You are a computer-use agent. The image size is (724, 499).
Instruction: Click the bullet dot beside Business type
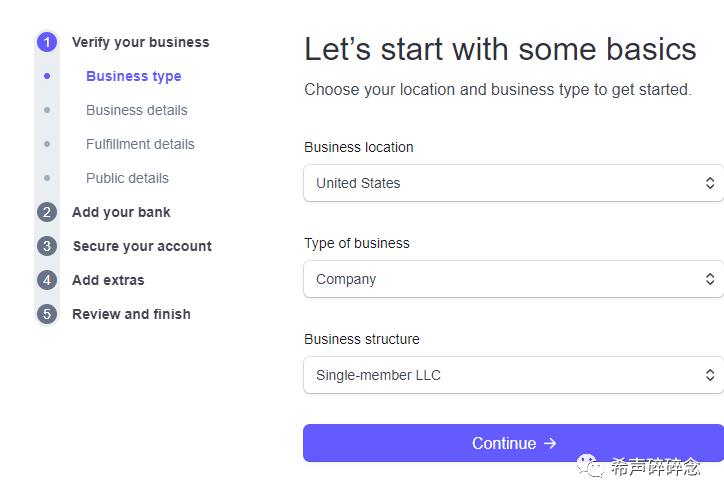pos(47,76)
